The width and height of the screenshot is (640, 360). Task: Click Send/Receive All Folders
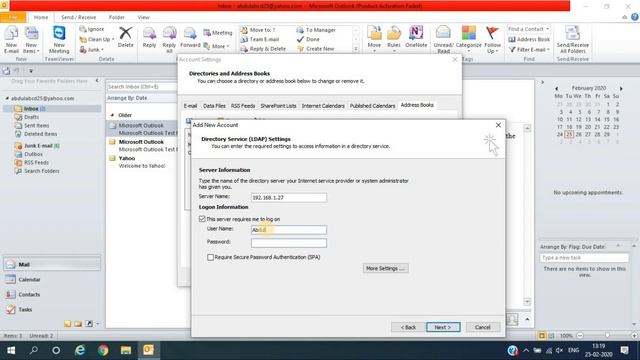(572, 39)
